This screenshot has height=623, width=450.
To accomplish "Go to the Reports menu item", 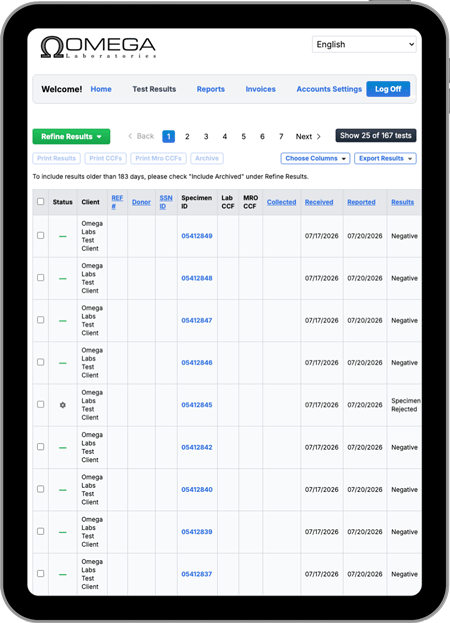I will (211, 89).
